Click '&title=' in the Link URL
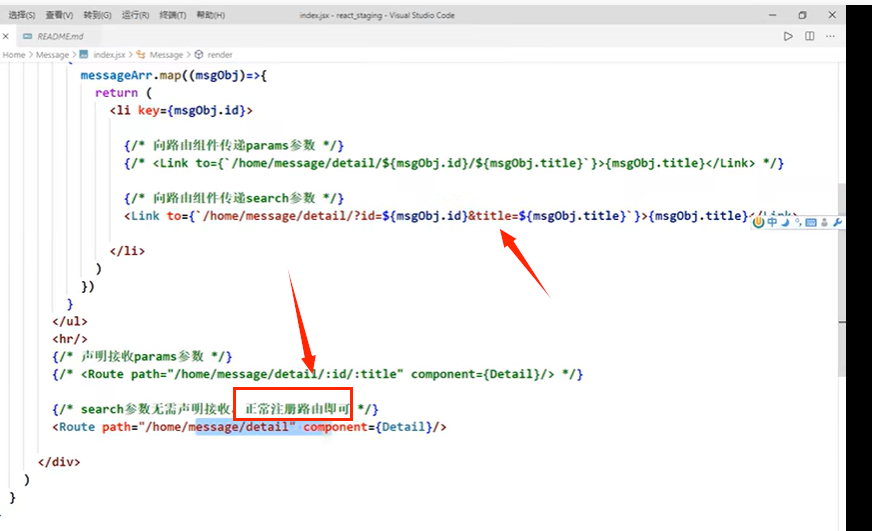The image size is (872, 531). pyautogui.click(x=493, y=216)
